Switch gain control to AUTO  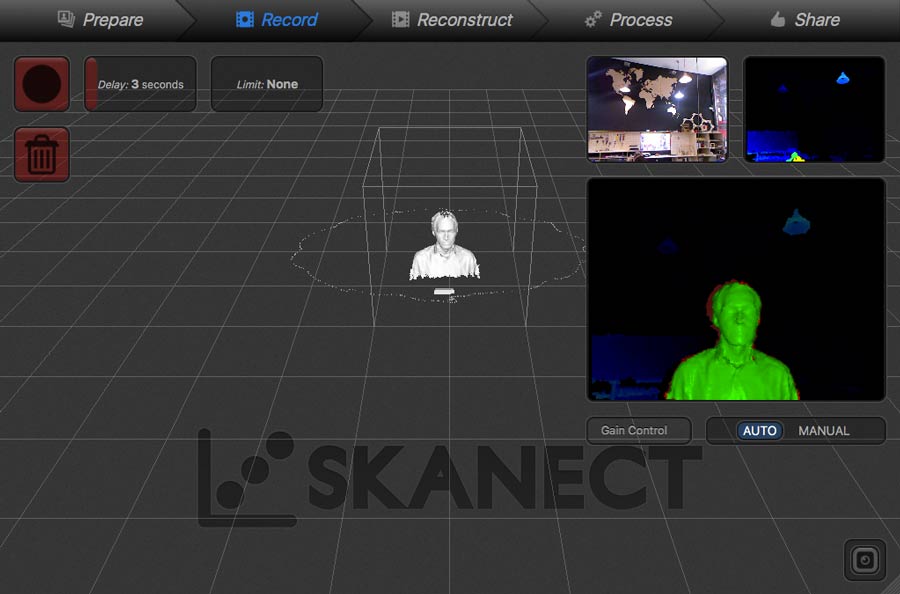coord(759,431)
